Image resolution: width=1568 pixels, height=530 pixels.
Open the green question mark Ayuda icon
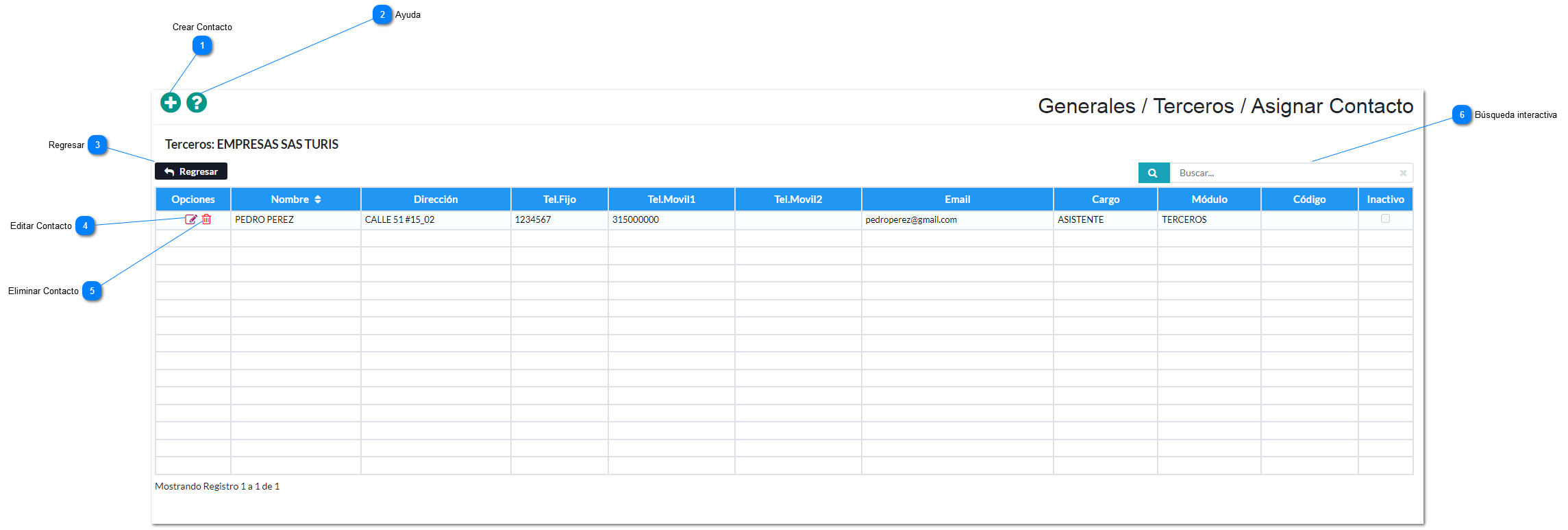(197, 103)
